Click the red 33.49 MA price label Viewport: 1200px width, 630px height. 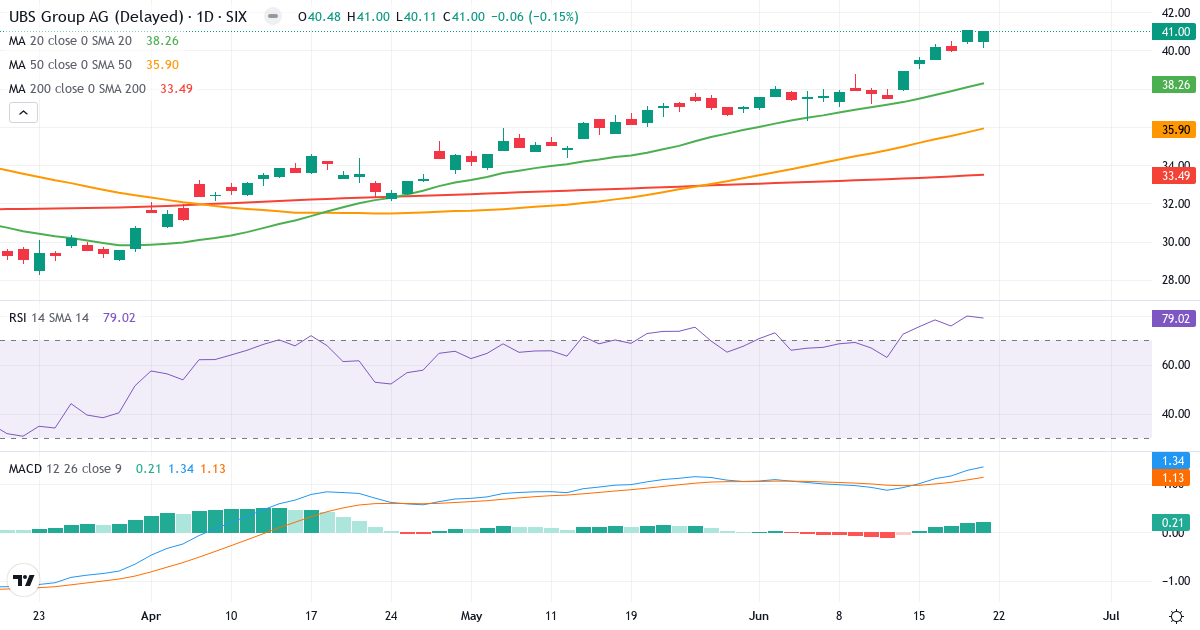click(x=1175, y=176)
